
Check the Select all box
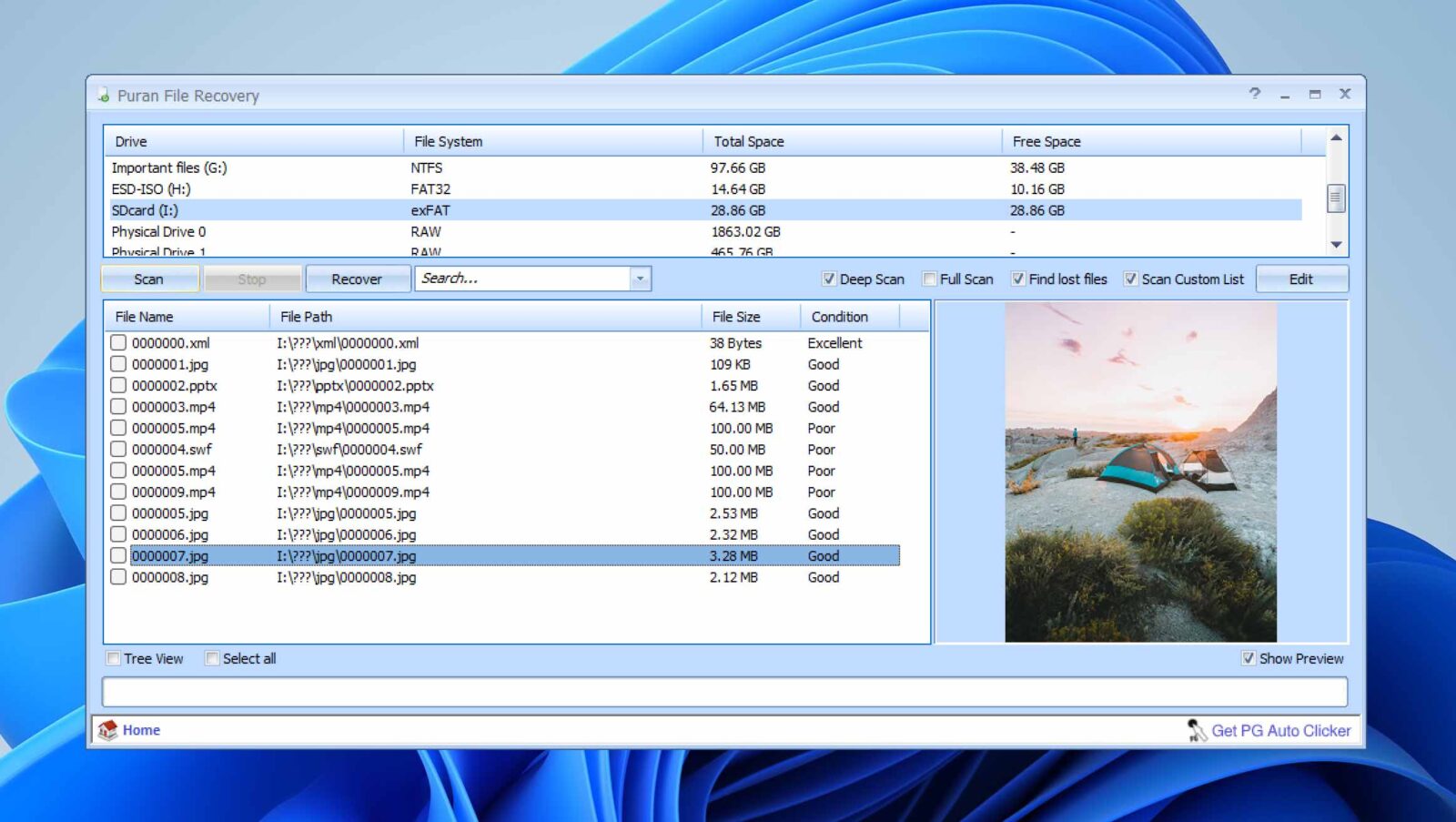[x=211, y=657]
